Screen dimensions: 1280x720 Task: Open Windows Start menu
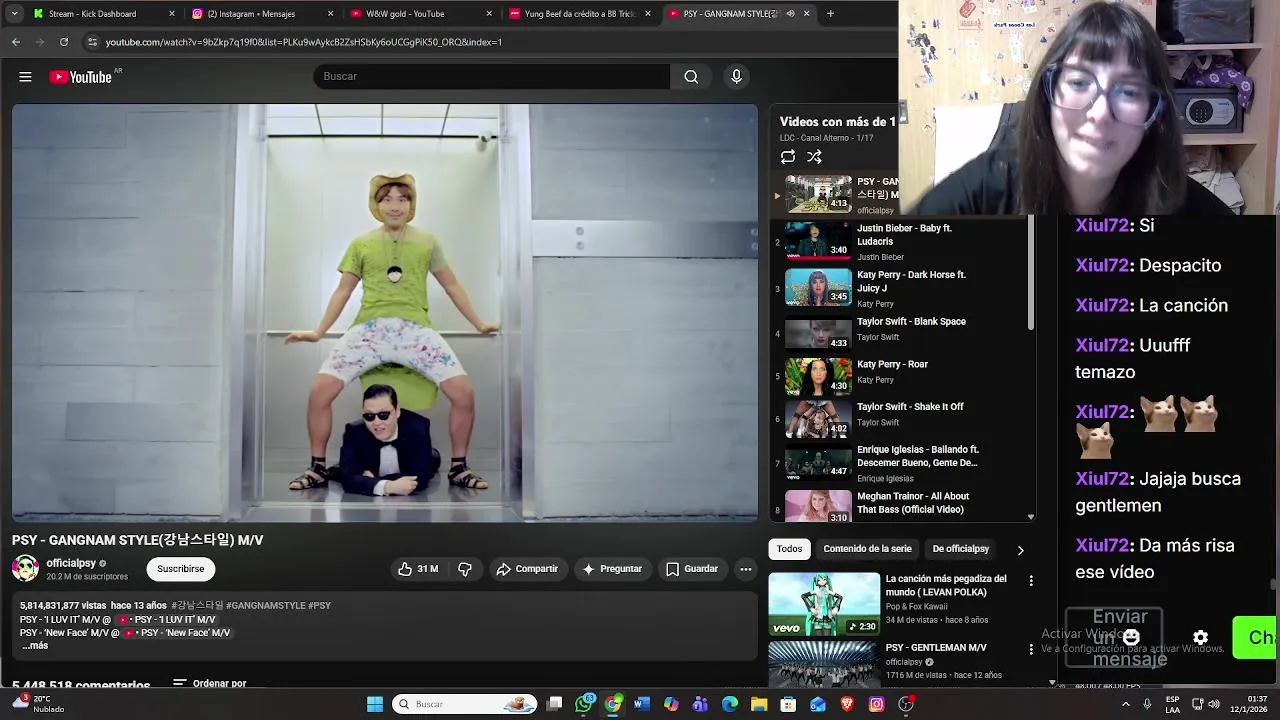(x=375, y=704)
